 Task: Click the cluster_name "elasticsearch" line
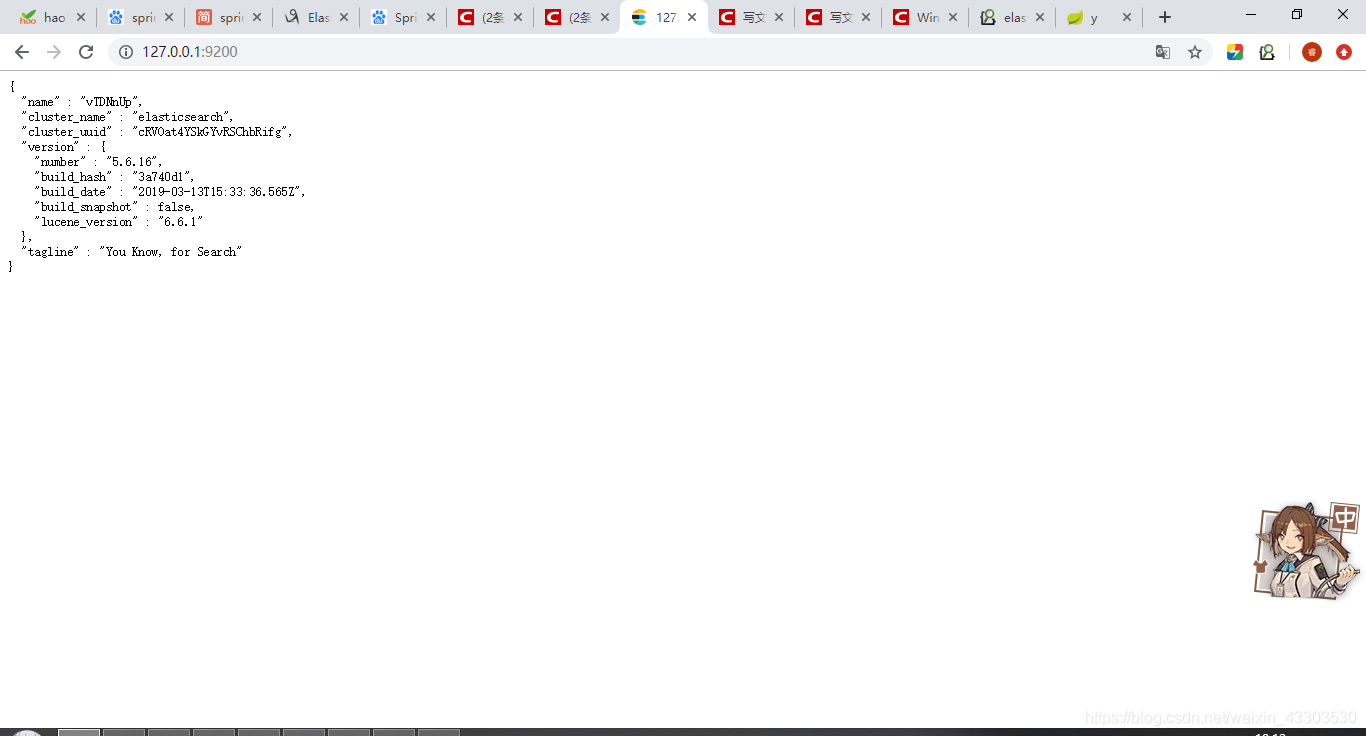coord(127,117)
